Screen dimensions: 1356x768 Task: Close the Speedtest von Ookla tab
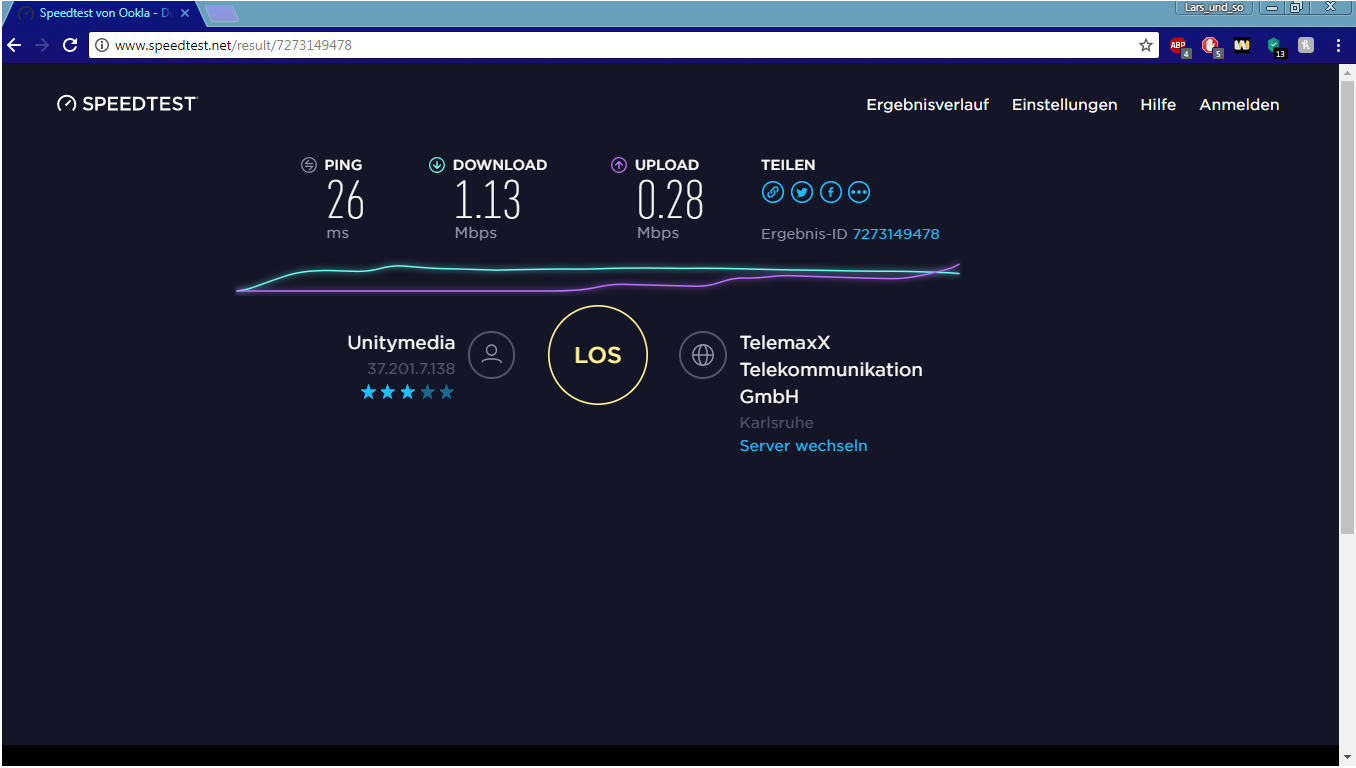(185, 13)
